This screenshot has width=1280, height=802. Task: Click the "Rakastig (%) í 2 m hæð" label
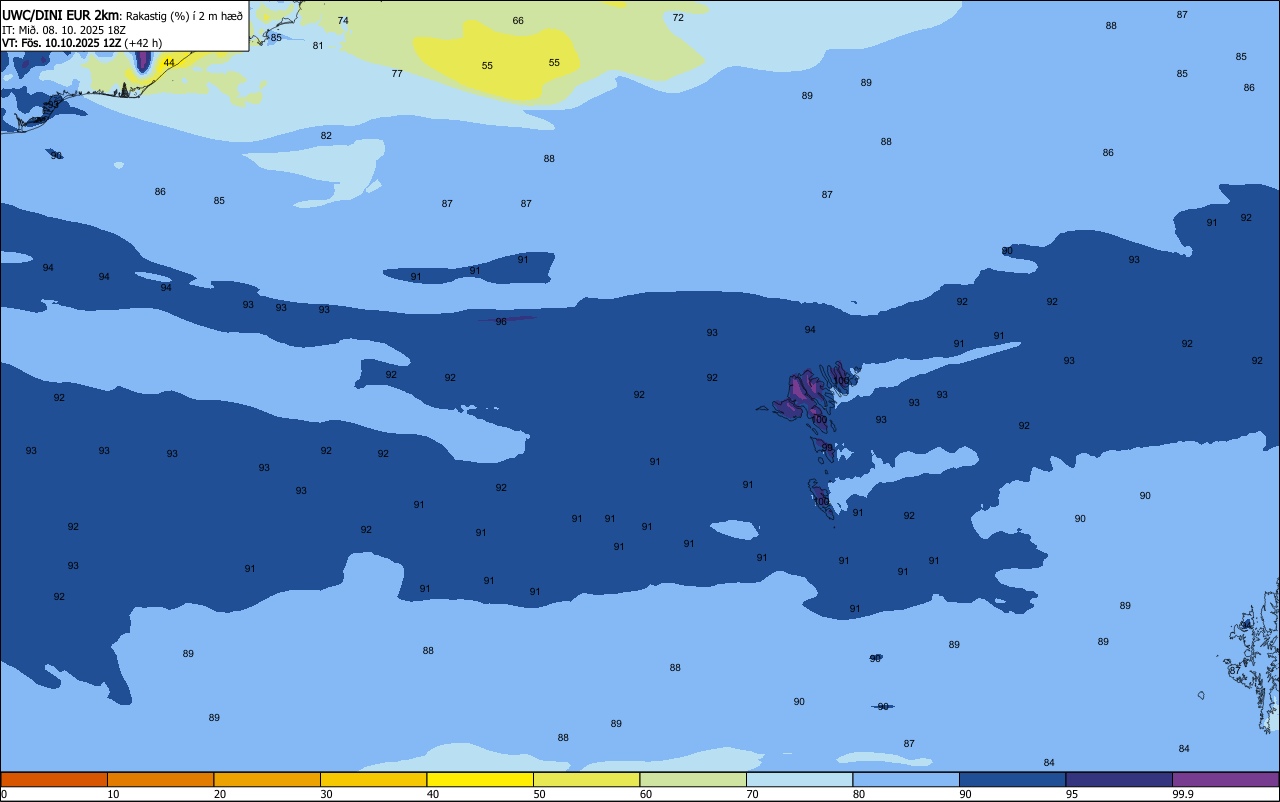183,16
